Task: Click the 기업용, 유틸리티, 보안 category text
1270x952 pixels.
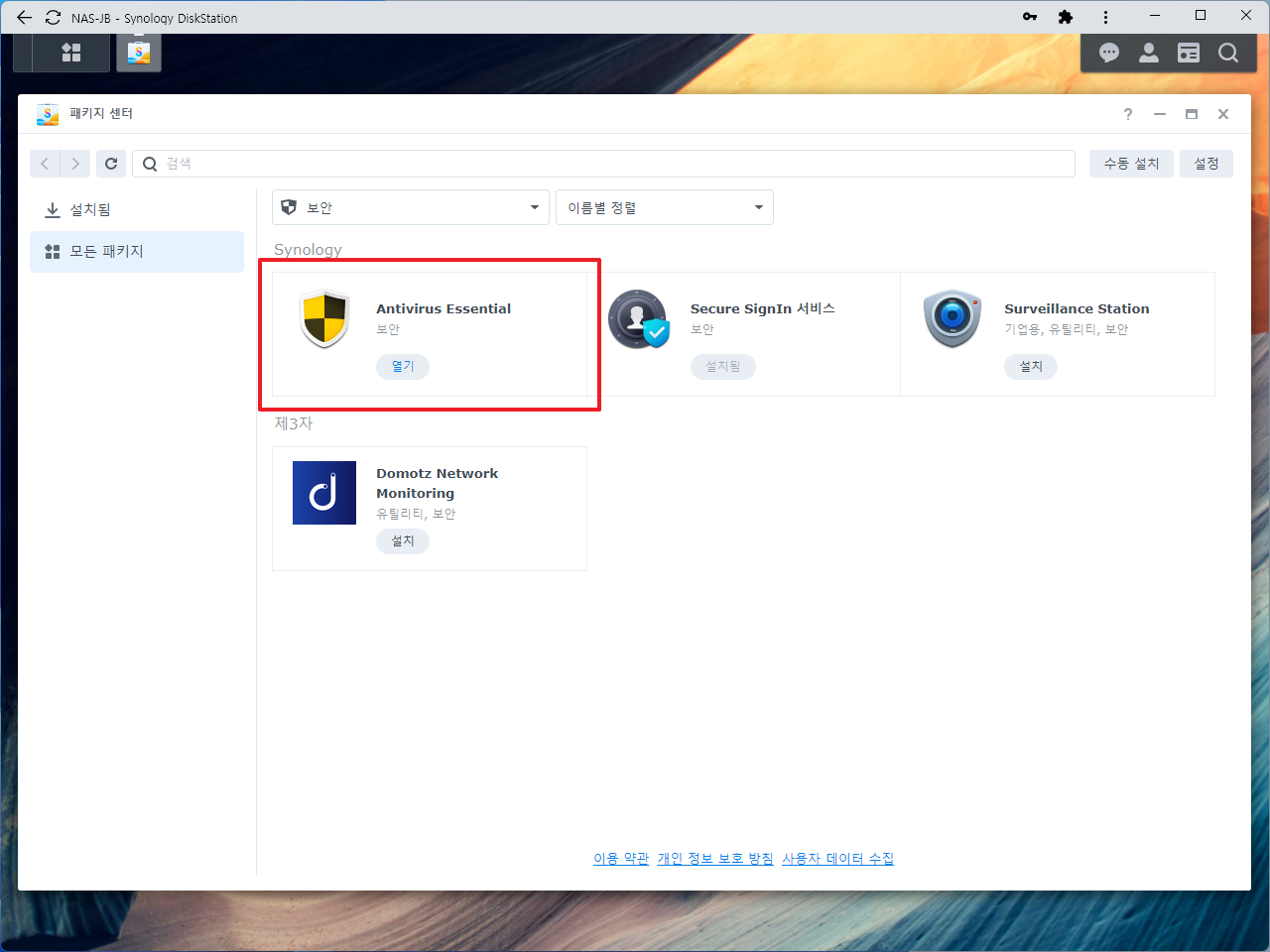Action: [x=1067, y=329]
